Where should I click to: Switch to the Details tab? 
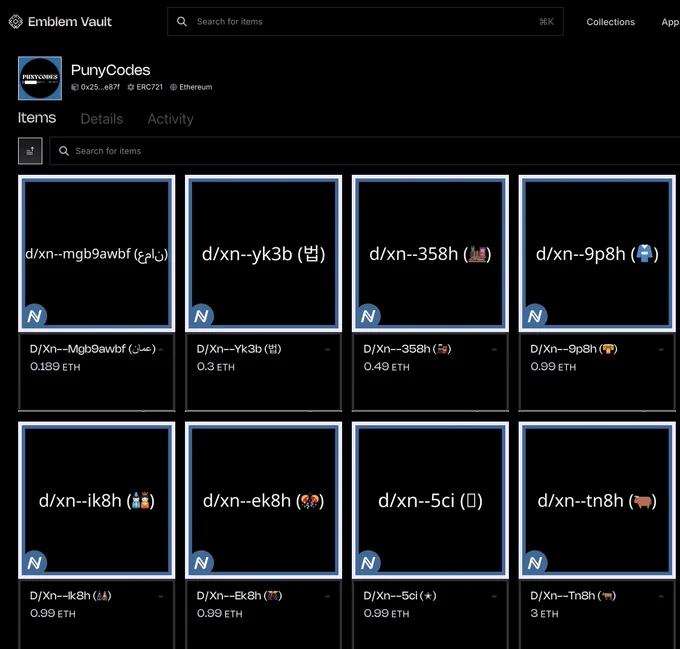coord(101,119)
